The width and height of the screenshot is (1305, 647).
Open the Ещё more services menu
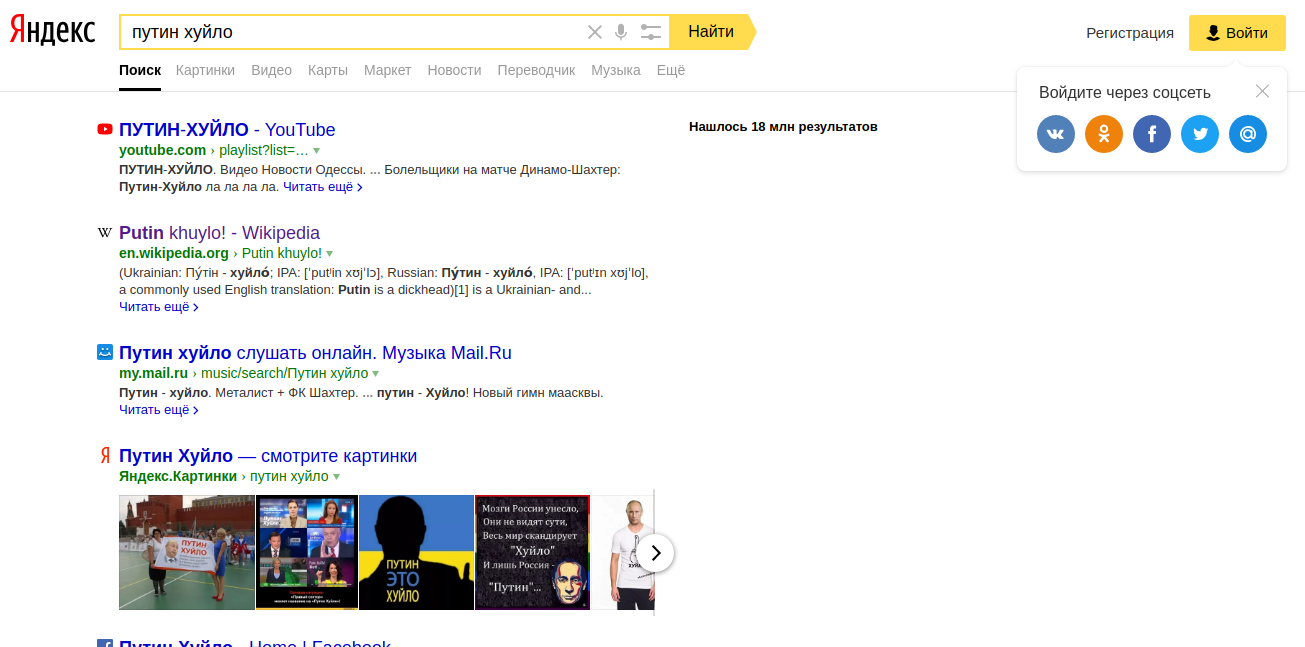coord(671,70)
